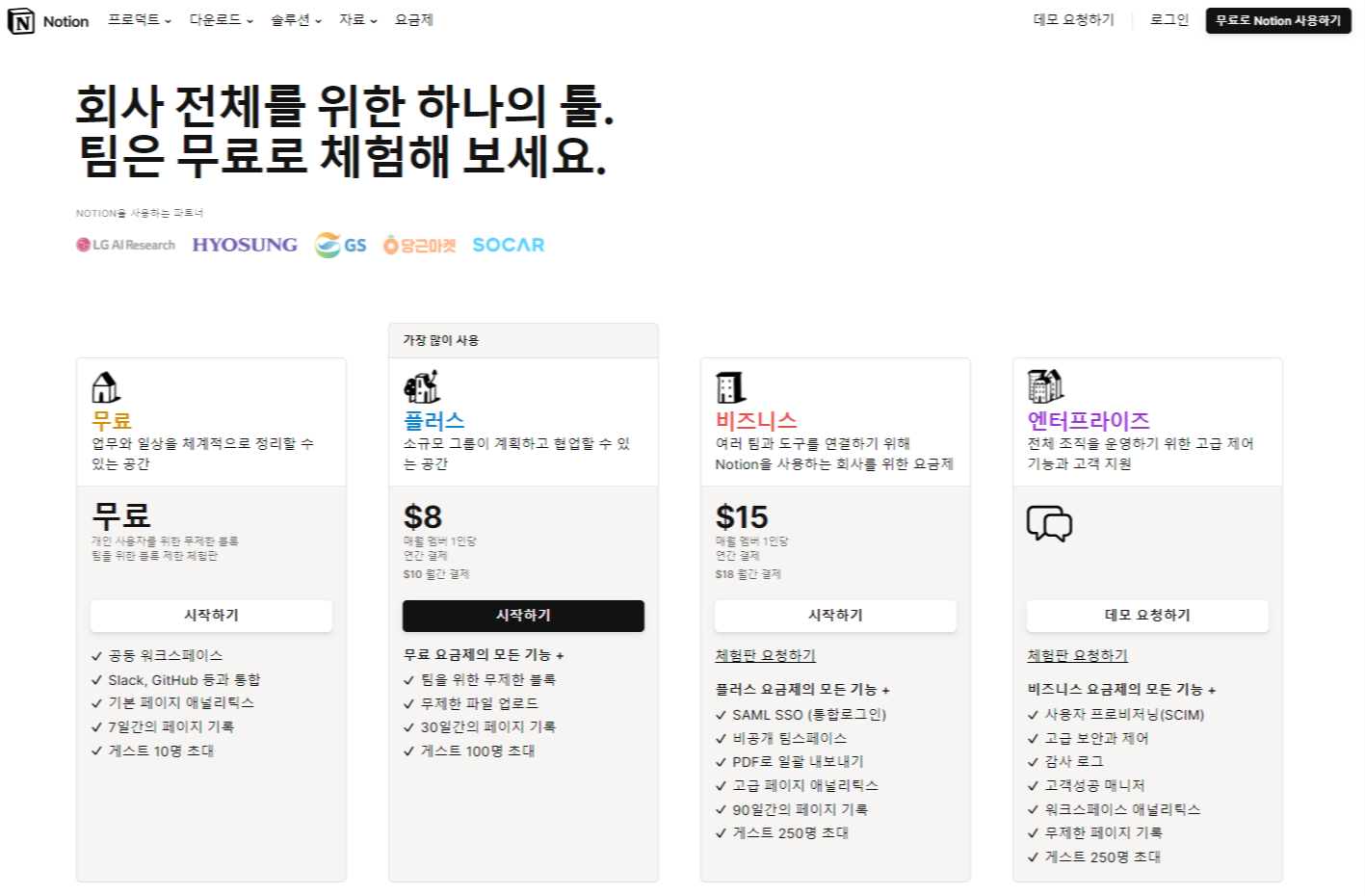The height and width of the screenshot is (896, 1365).
Task: Click 고급 페이지 애널리틱스 feature
Action: [x=805, y=786]
